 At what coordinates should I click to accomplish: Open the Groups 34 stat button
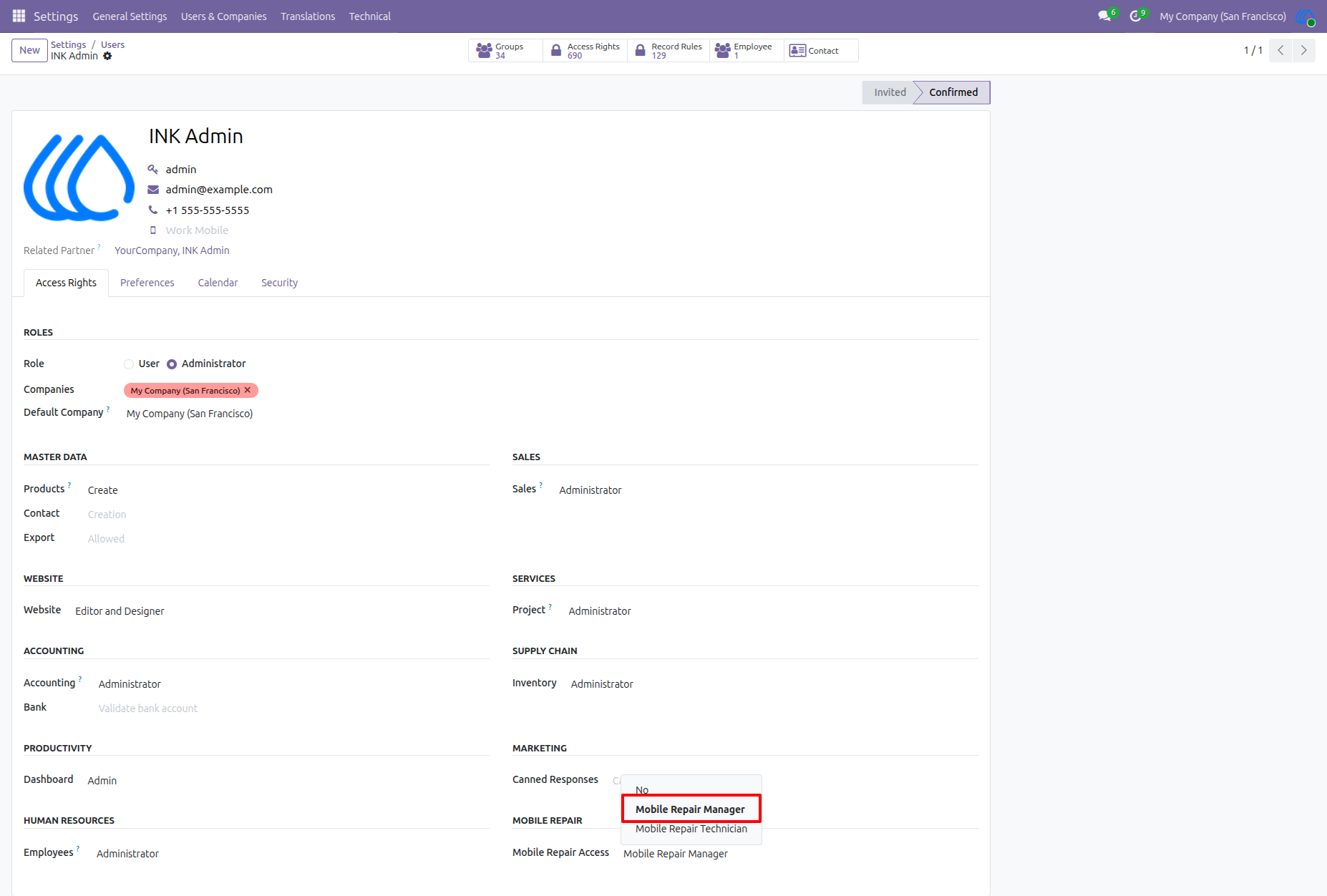pyautogui.click(x=506, y=51)
